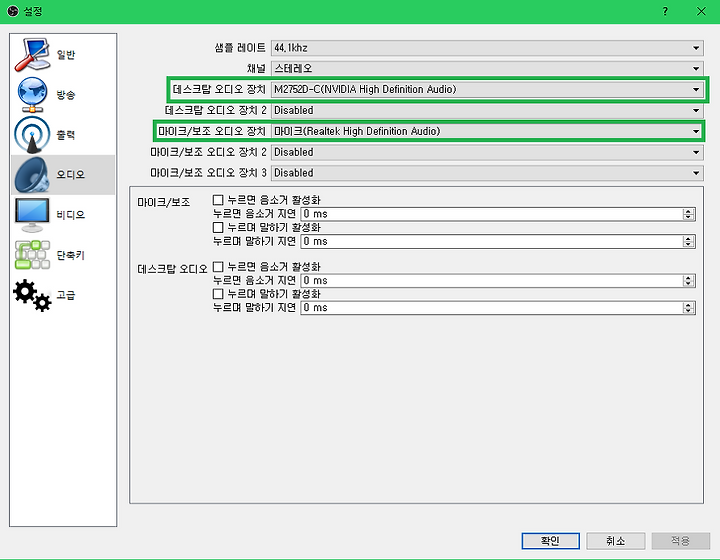This screenshot has width=720, height=560.
Task: Click the 샘플 레이트 label
Action: pyautogui.click(x=240, y=48)
